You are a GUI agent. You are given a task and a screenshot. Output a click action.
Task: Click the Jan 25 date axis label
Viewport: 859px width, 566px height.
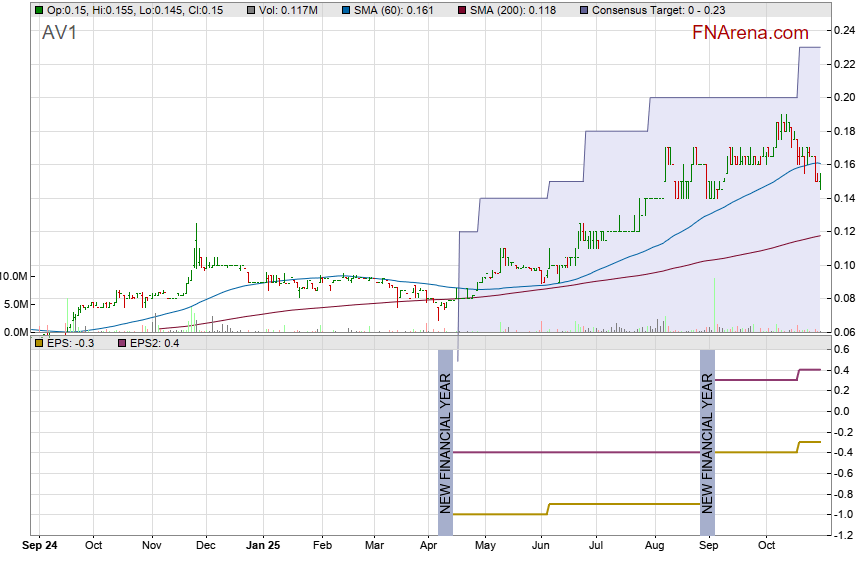[x=263, y=547]
